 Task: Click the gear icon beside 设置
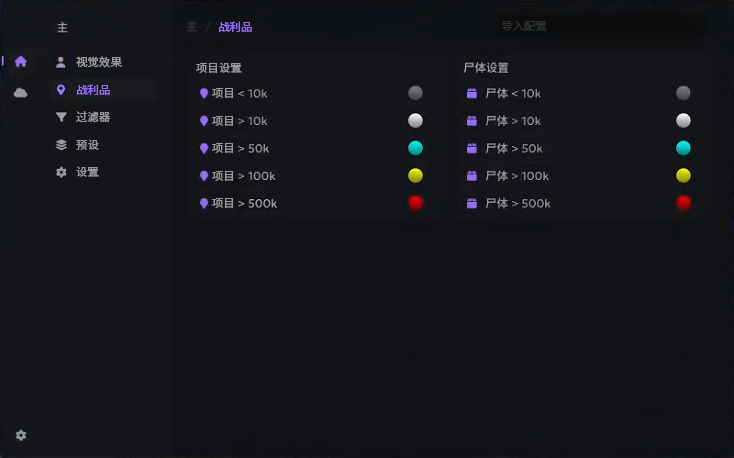(x=61, y=172)
